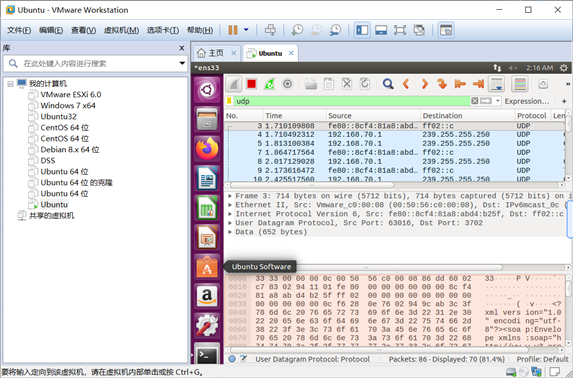Screen dimensions: 573x378
Task: Jump to the first packet
Action: pos(460,84)
